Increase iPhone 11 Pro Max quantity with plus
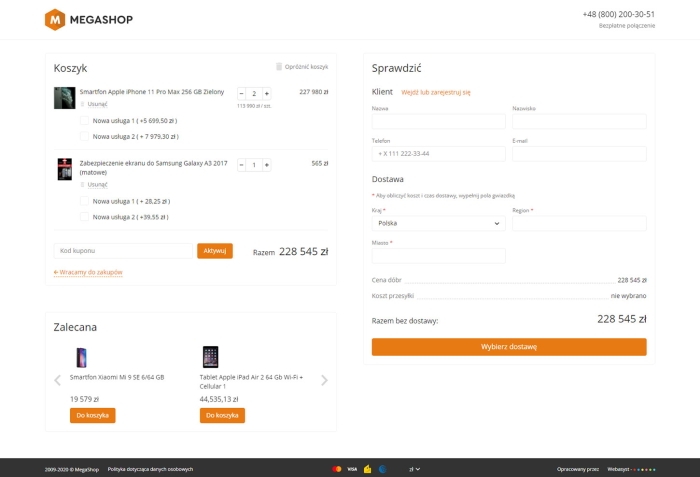700x477 pixels. 267,93
